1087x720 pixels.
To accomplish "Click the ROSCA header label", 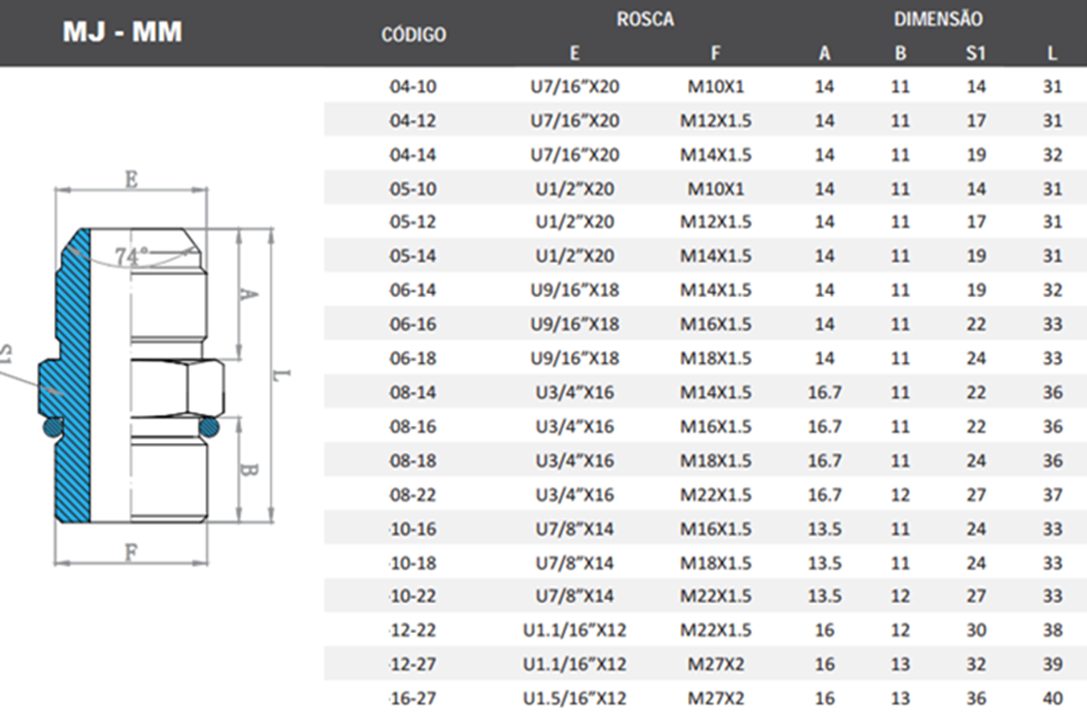I will (645, 19).
